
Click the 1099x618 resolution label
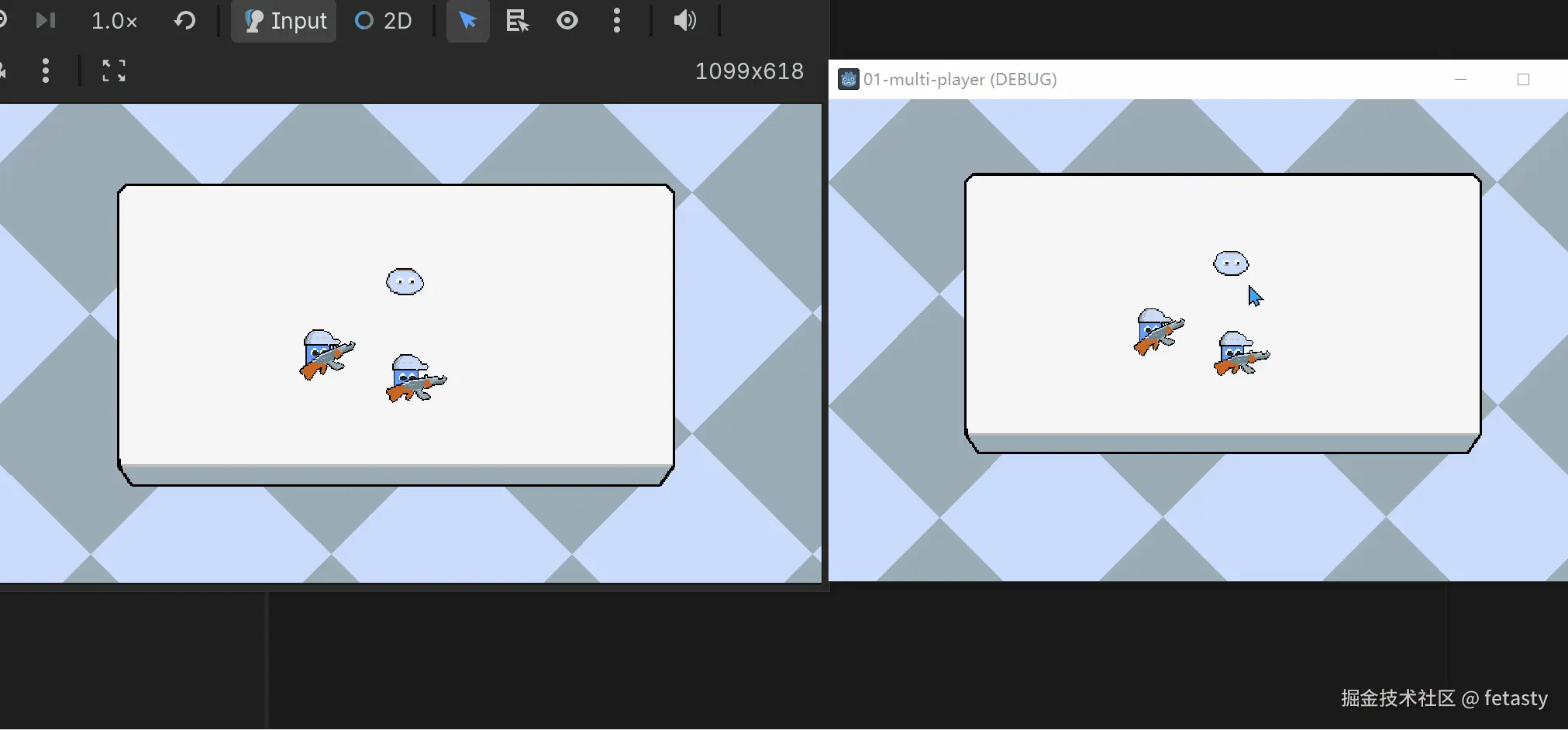pyautogui.click(x=750, y=71)
